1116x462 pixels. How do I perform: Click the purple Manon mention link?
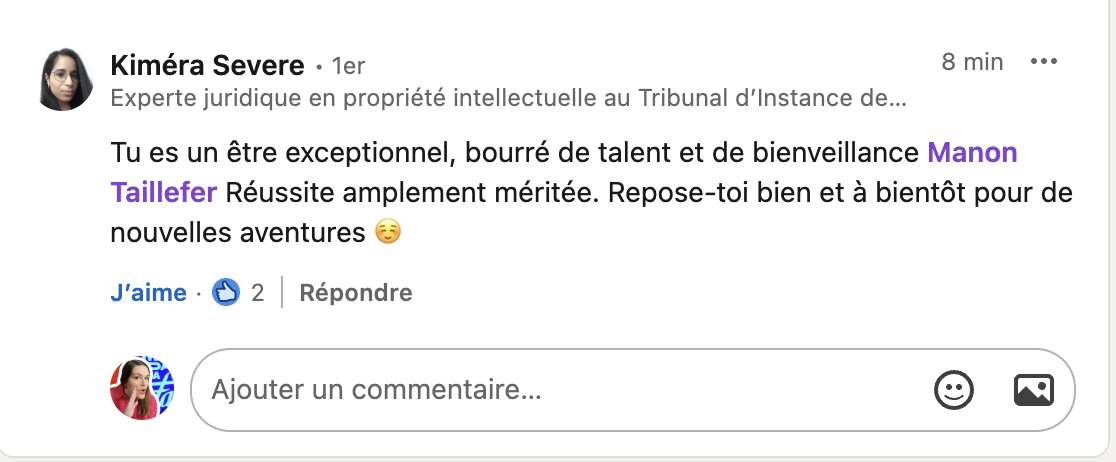[972, 152]
